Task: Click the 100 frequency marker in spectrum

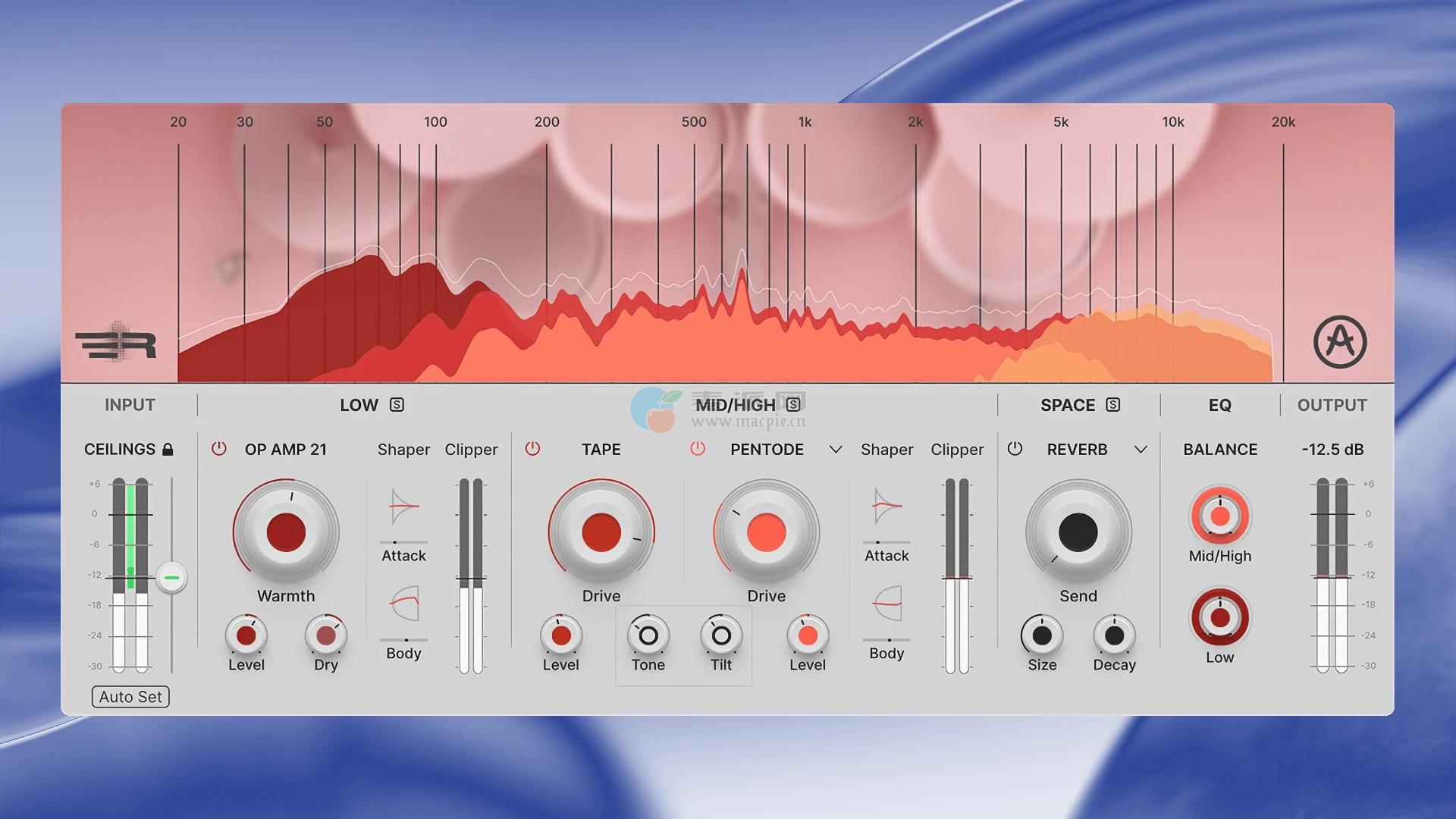Action: click(435, 122)
